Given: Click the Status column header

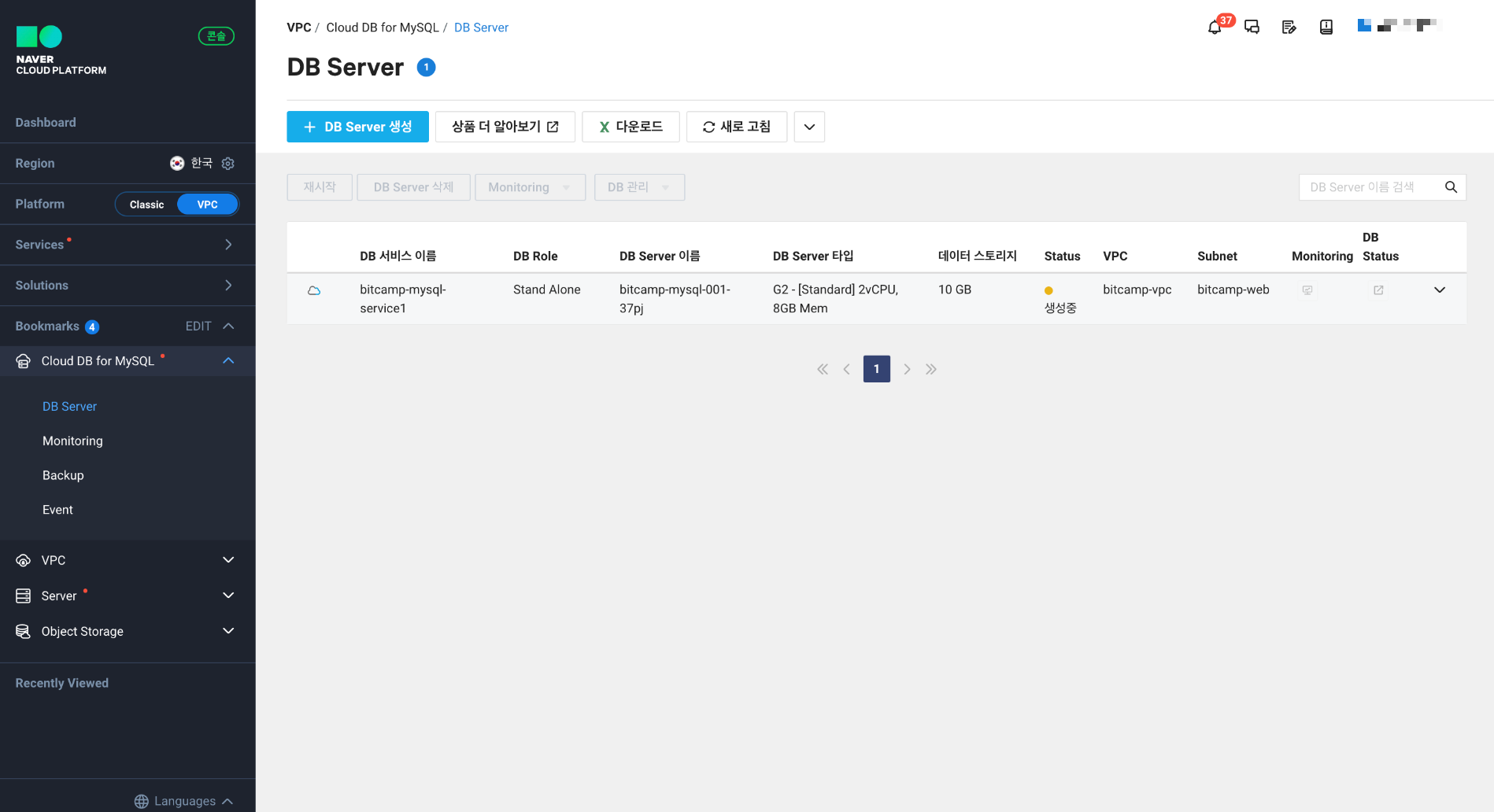Looking at the screenshot, I should coord(1062,257).
